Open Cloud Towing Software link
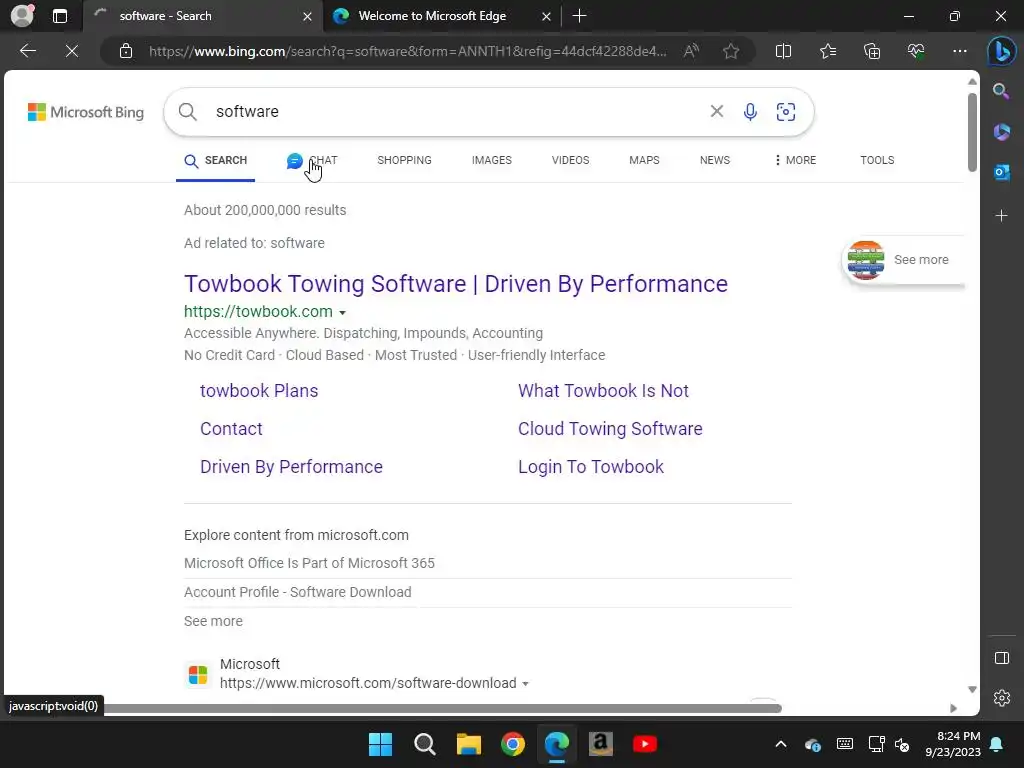Screen dimensions: 1024x768 (610, 428)
